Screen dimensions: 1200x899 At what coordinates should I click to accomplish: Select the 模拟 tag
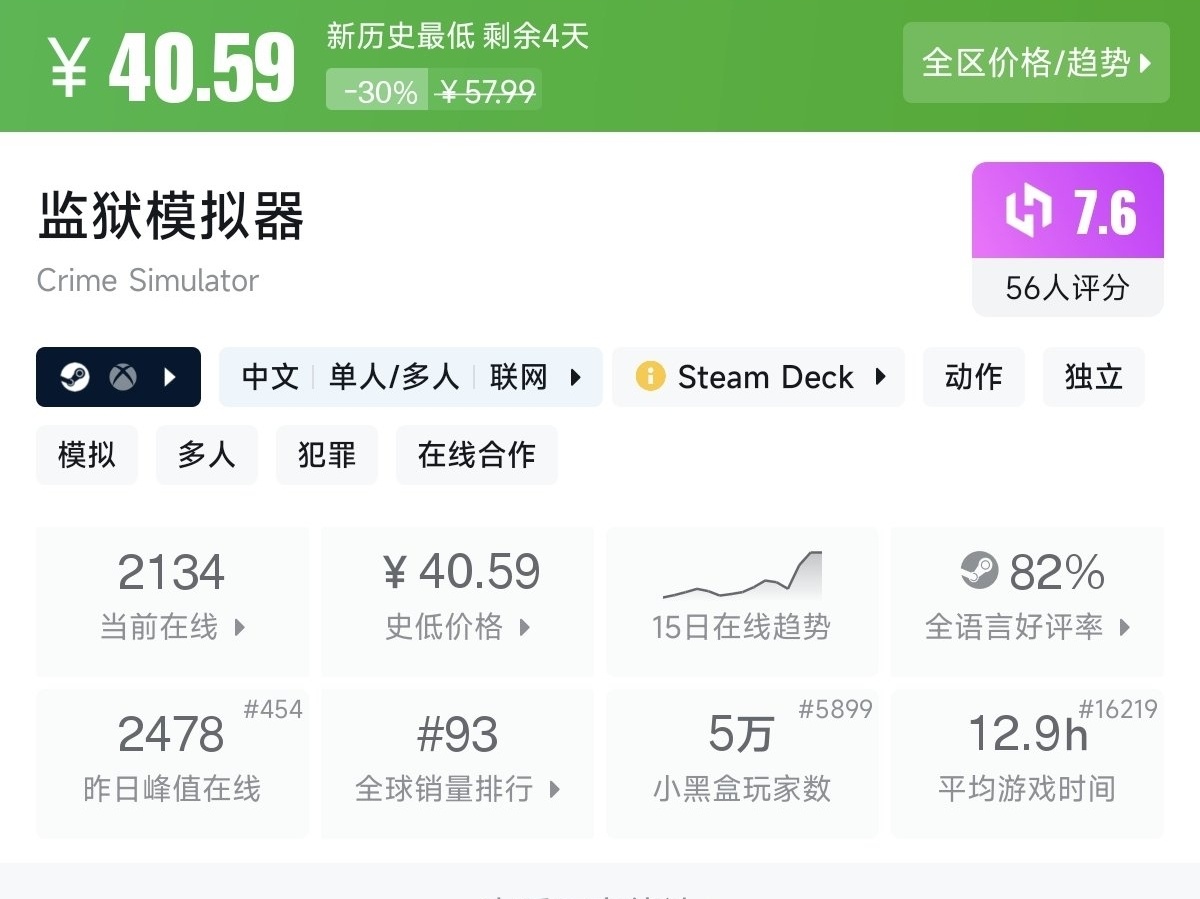pyautogui.click(x=87, y=455)
